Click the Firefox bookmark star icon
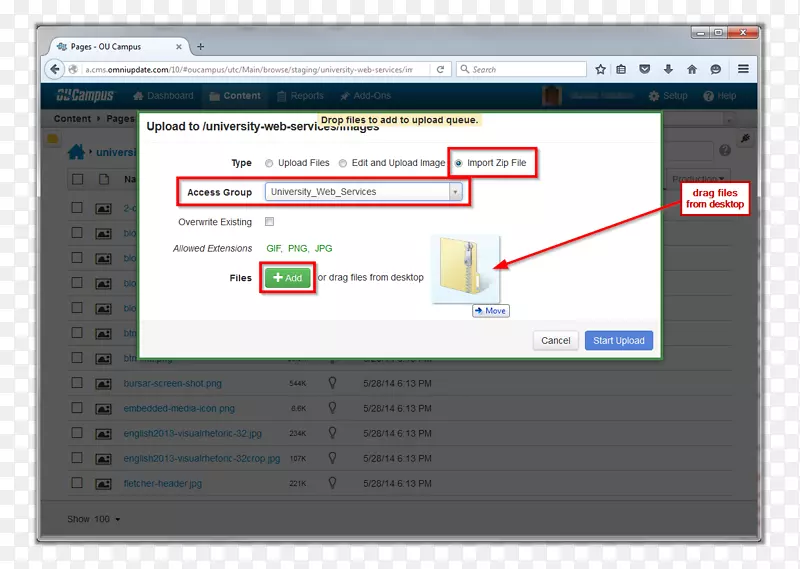The width and height of the screenshot is (800, 569). tap(600, 70)
